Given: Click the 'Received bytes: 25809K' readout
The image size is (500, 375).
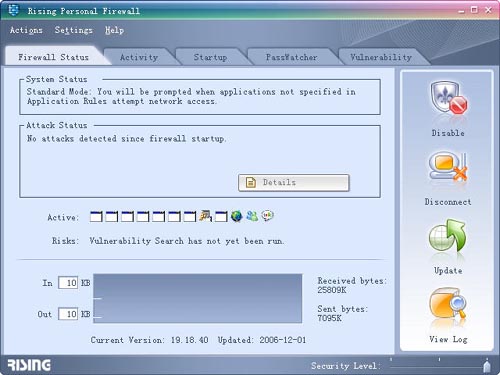Looking at the screenshot, I should [352, 285].
